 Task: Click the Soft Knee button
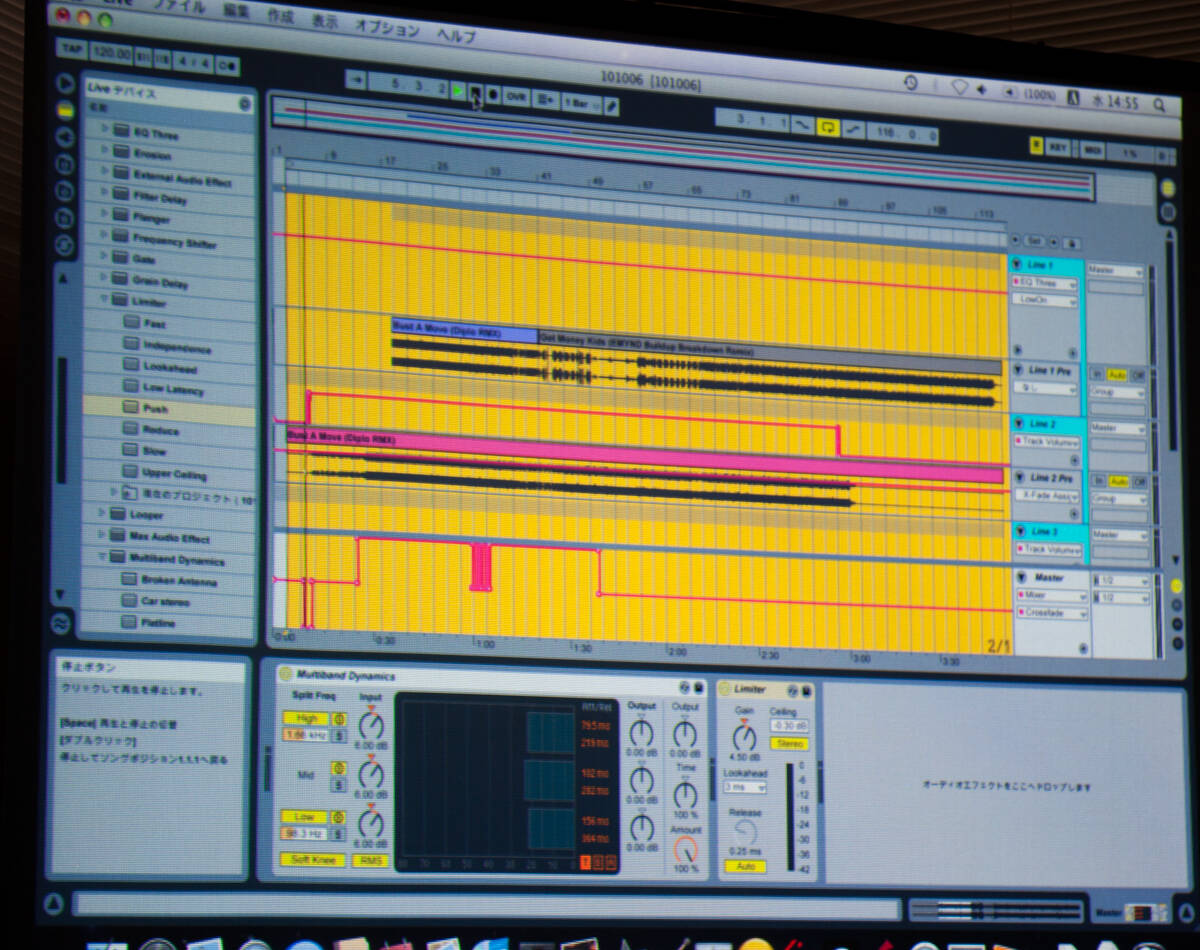[x=314, y=860]
